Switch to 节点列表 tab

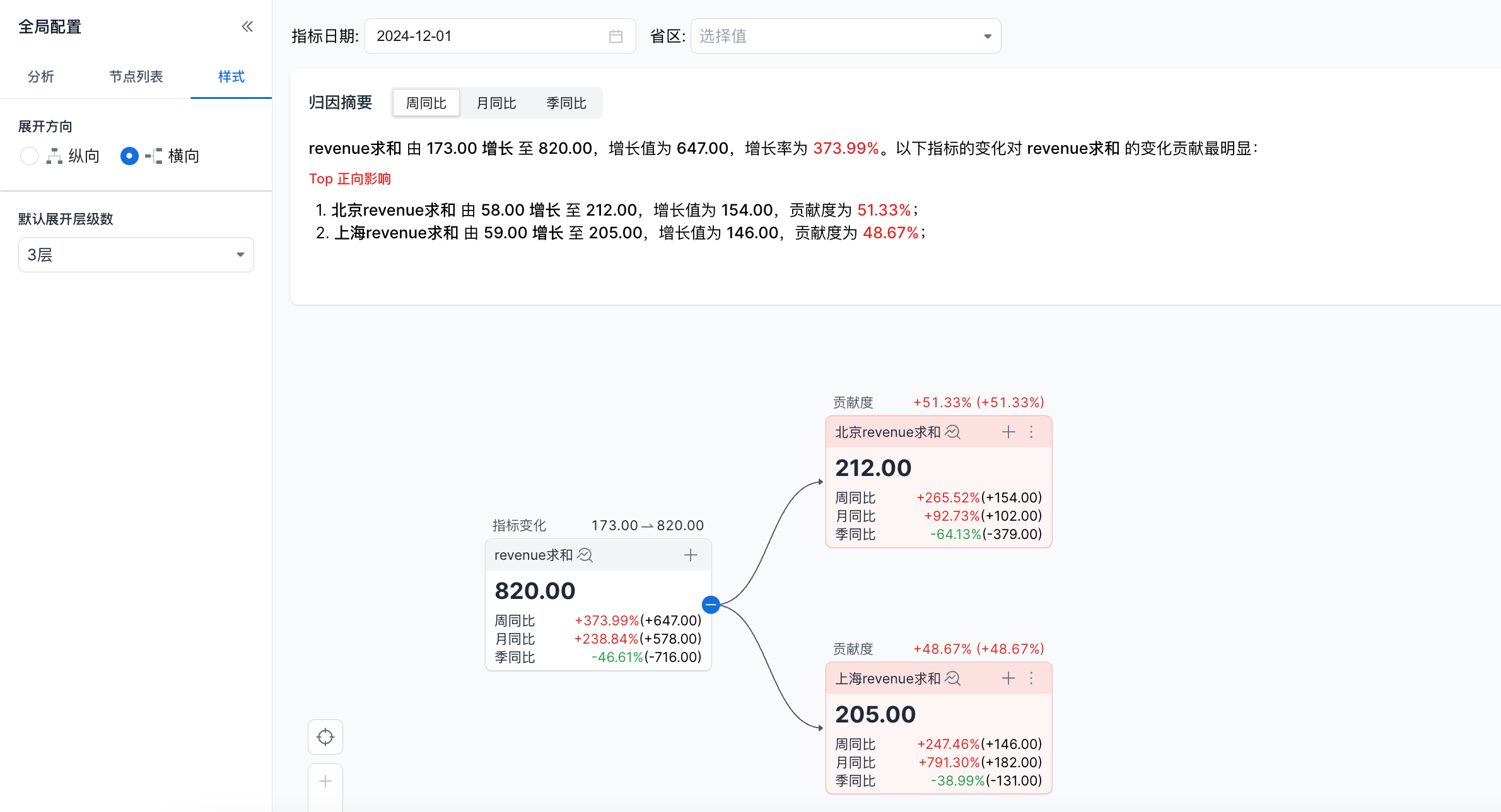136,76
